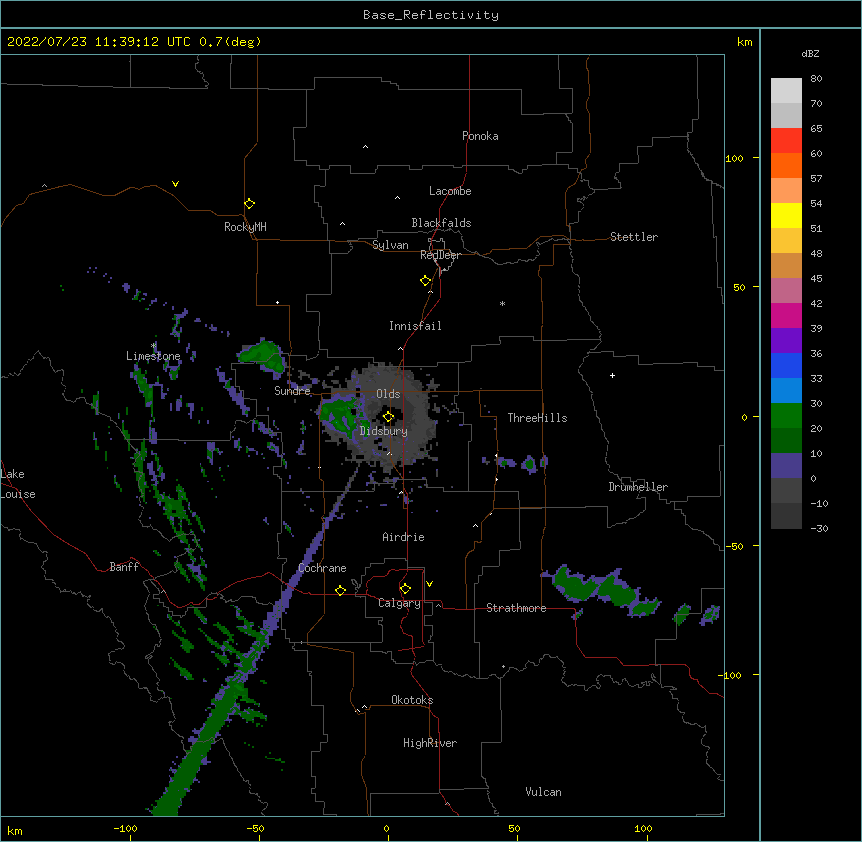Click the Cochrane city label

coord(322,568)
